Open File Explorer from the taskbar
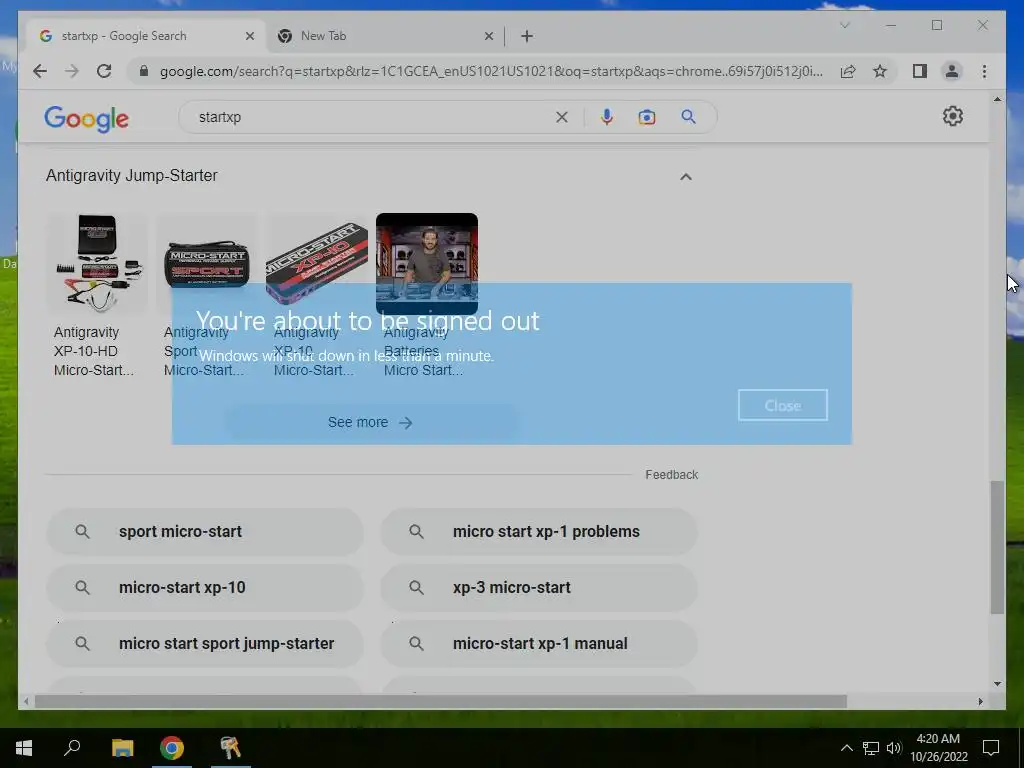Image resolution: width=1024 pixels, height=768 pixels. click(122, 748)
